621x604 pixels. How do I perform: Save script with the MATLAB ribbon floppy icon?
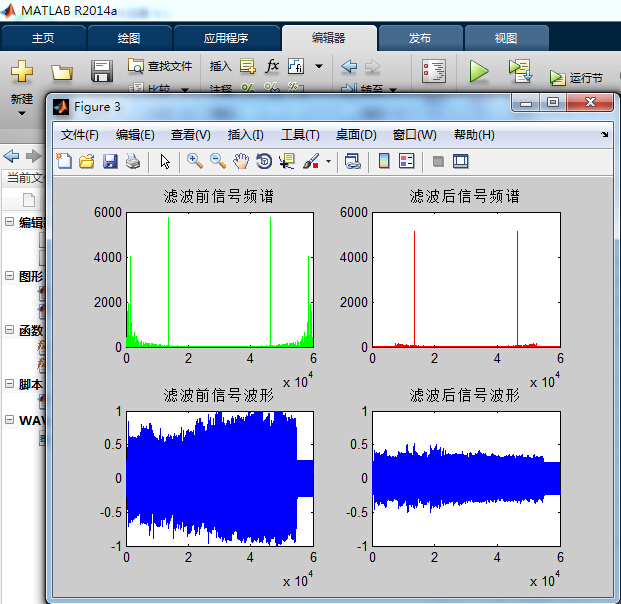[102, 71]
